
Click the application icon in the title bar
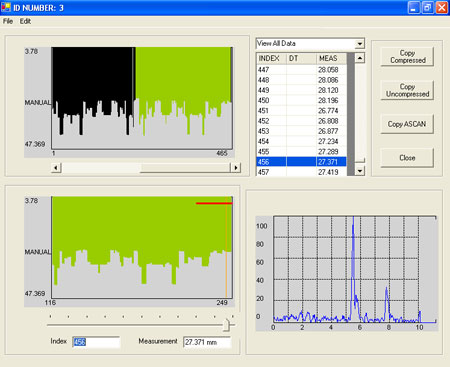(6, 7)
